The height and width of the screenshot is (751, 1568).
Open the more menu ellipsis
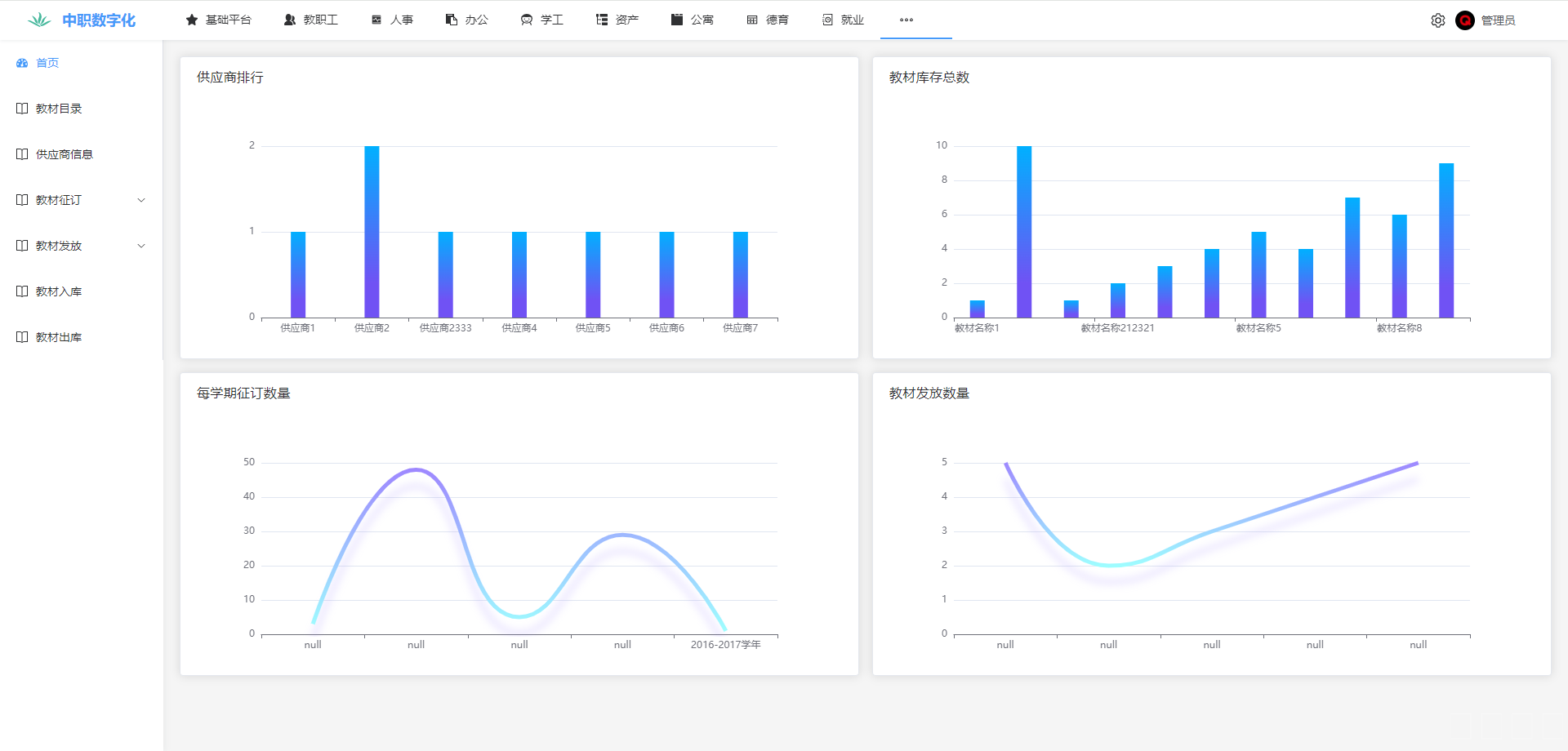[906, 20]
